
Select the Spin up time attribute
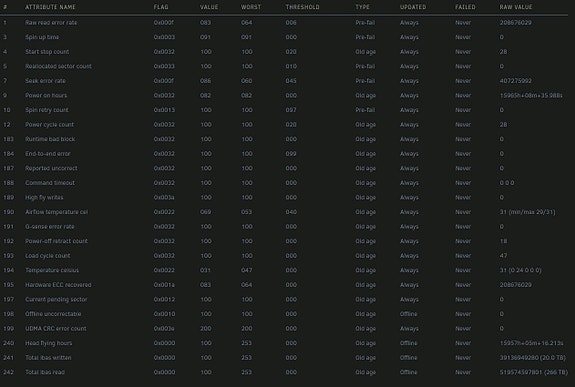click(x=42, y=37)
